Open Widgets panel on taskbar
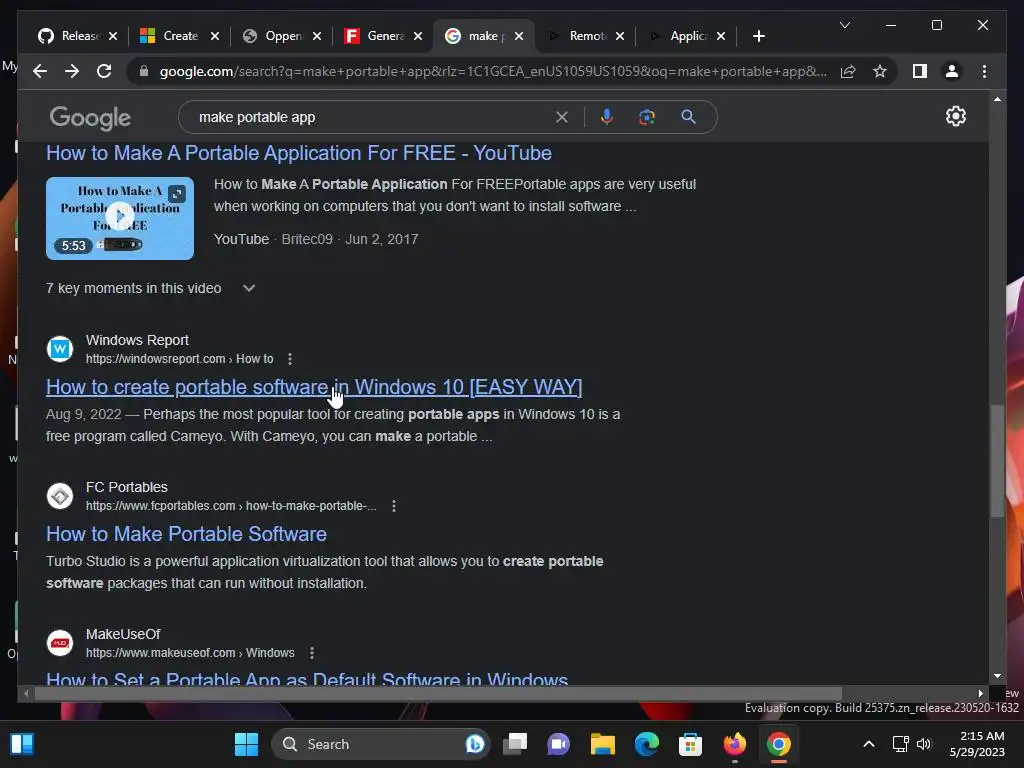 tap(22, 744)
